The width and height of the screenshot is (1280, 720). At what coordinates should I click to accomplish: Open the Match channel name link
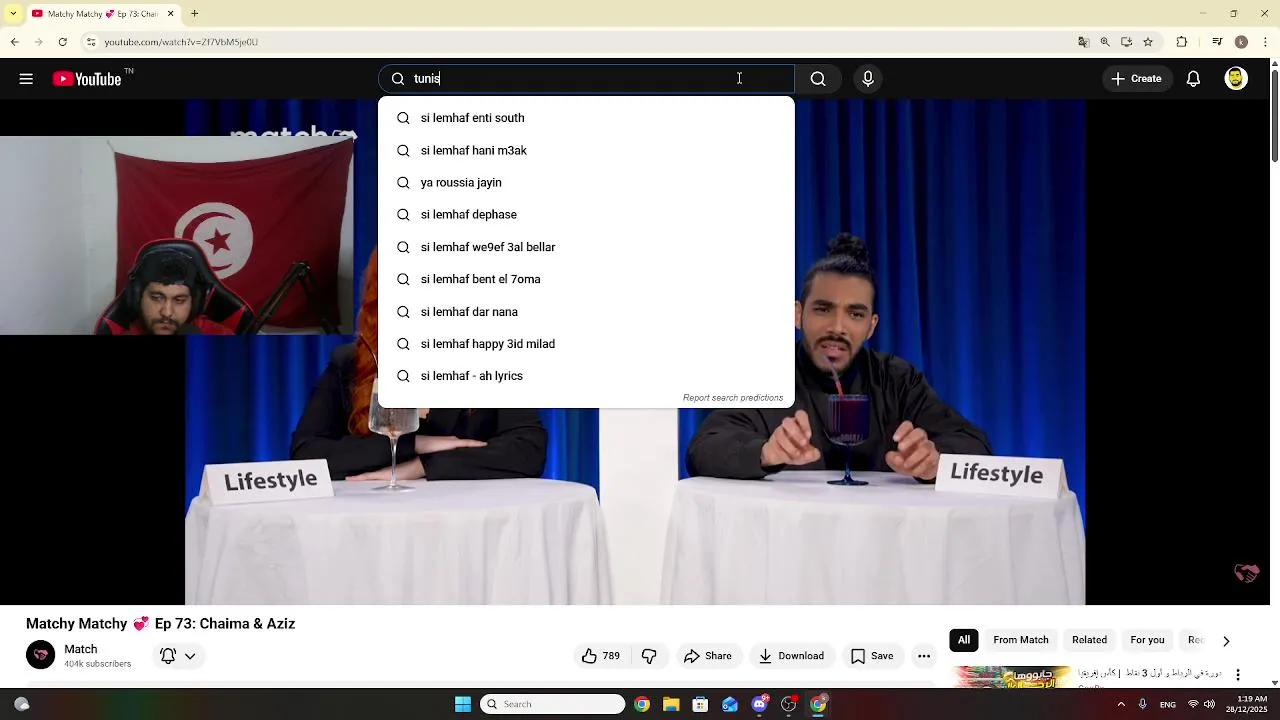[x=81, y=649]
